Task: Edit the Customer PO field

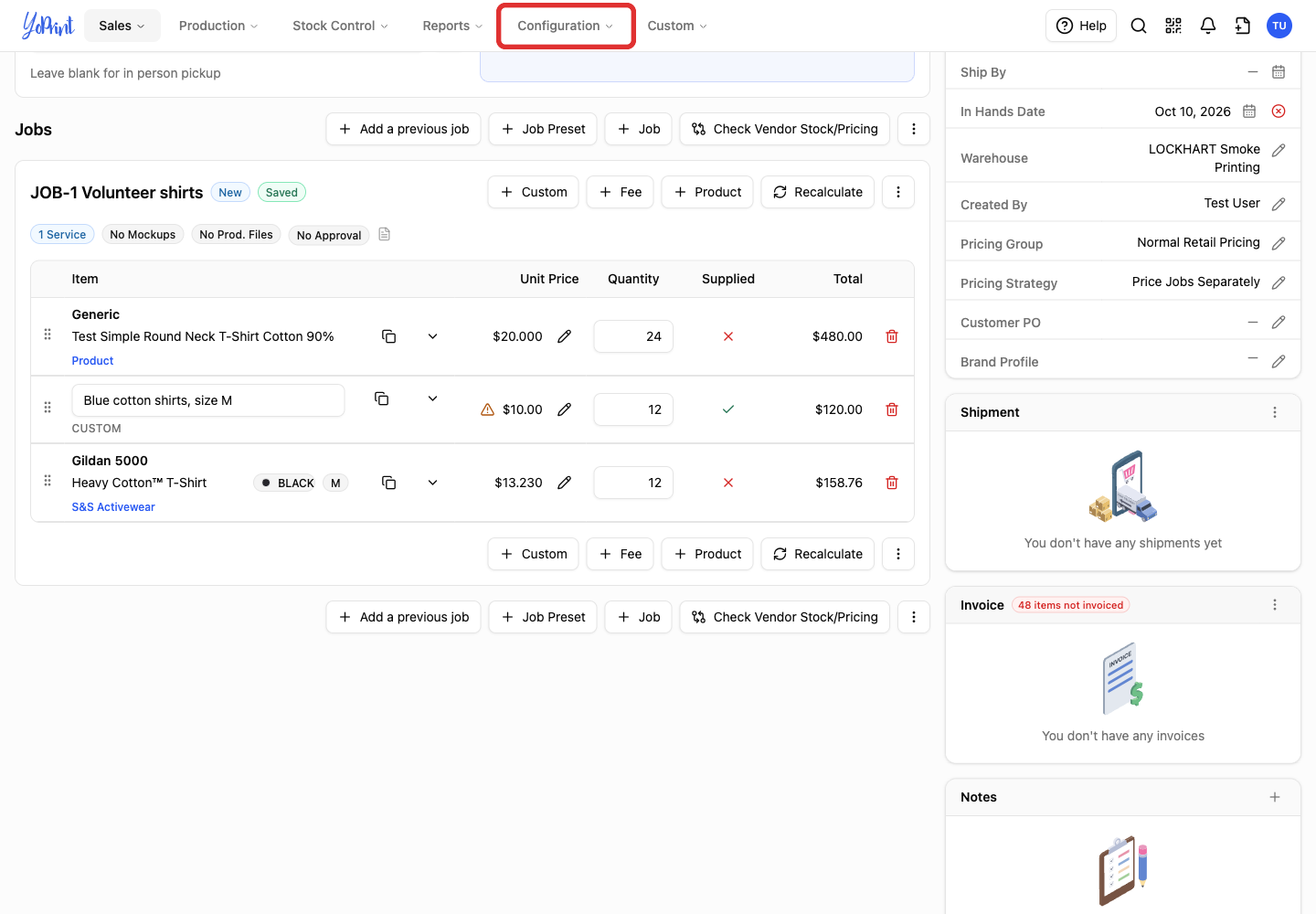Action: click(x=1279, y=322)
